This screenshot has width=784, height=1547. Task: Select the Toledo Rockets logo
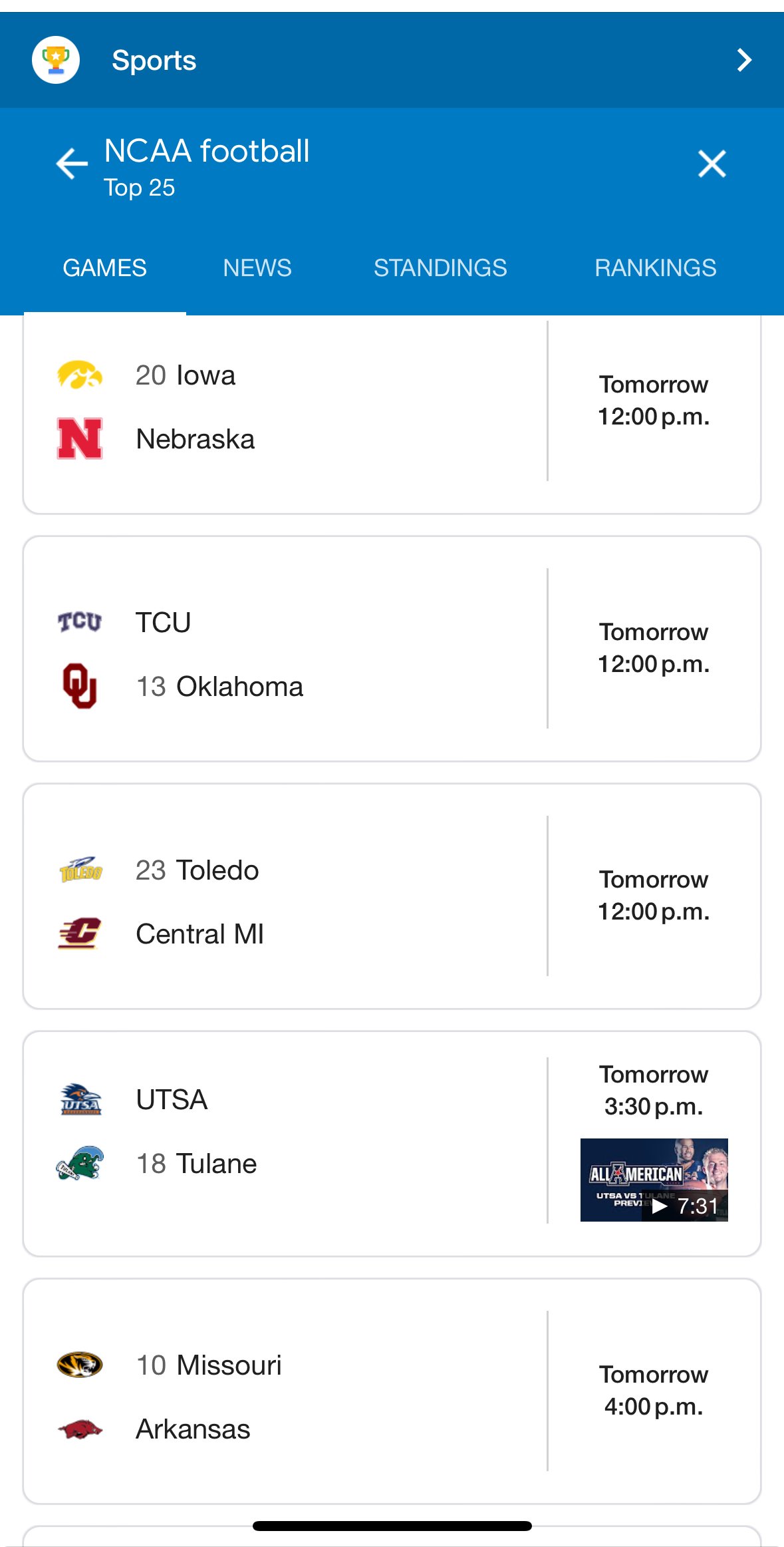tap(80, 870)
